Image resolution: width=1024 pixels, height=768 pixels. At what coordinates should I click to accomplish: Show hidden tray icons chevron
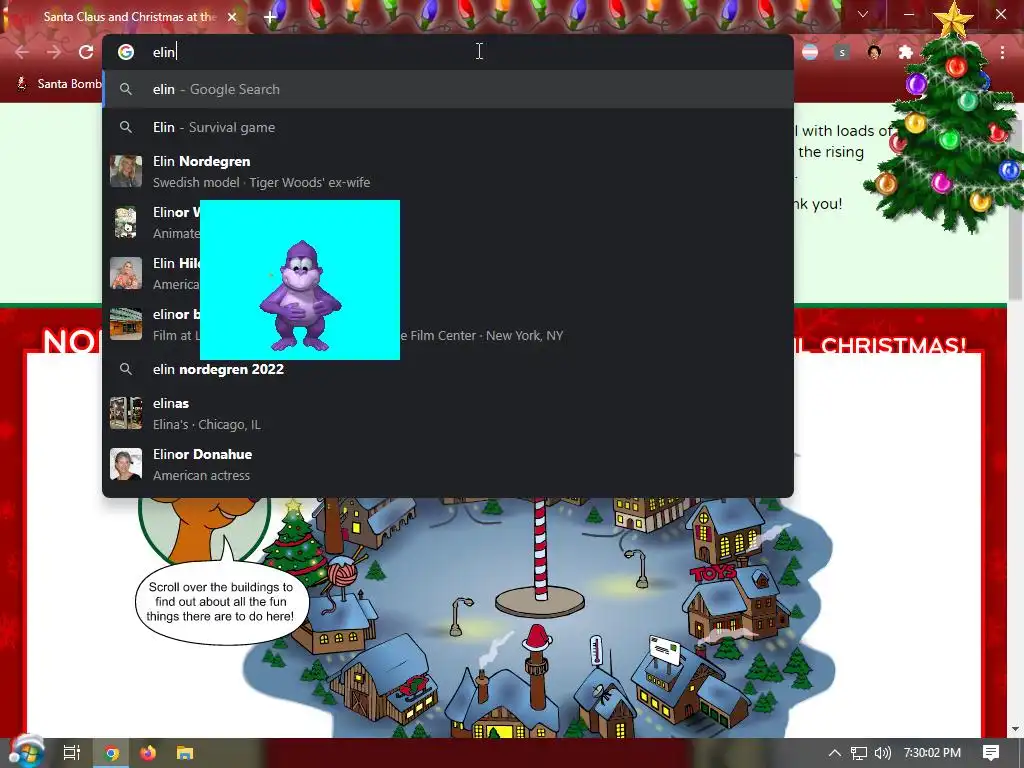(835, 753)
